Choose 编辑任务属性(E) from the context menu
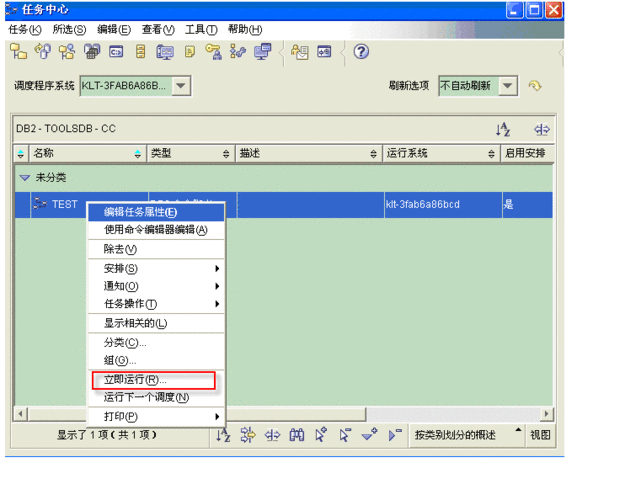Screen dimensions: 641x500 point(156,212)
